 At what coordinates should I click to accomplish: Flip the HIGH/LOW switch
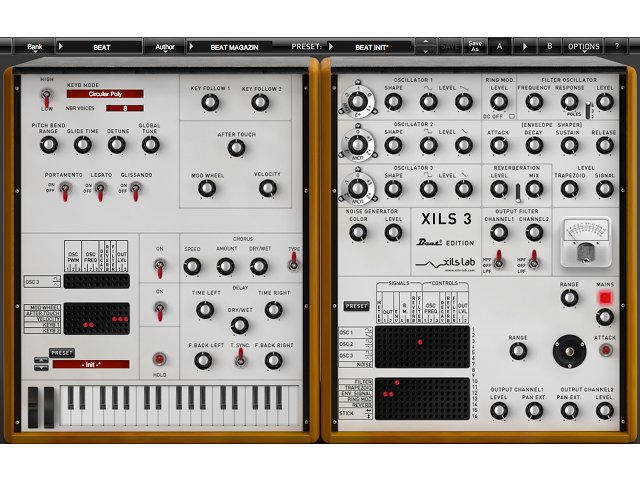click(47, 96)
